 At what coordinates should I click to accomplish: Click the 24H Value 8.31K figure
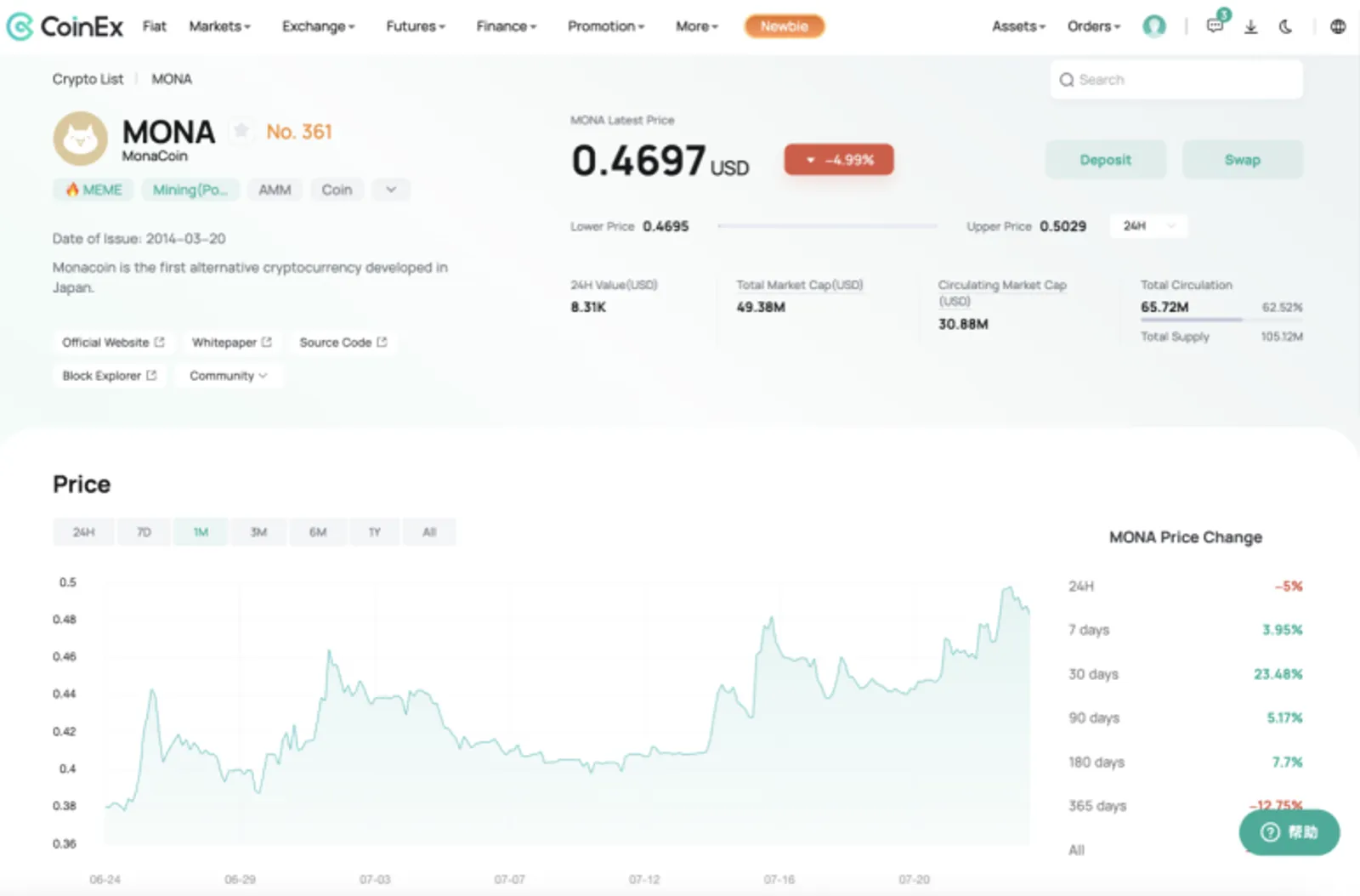(x=588, y=307)
